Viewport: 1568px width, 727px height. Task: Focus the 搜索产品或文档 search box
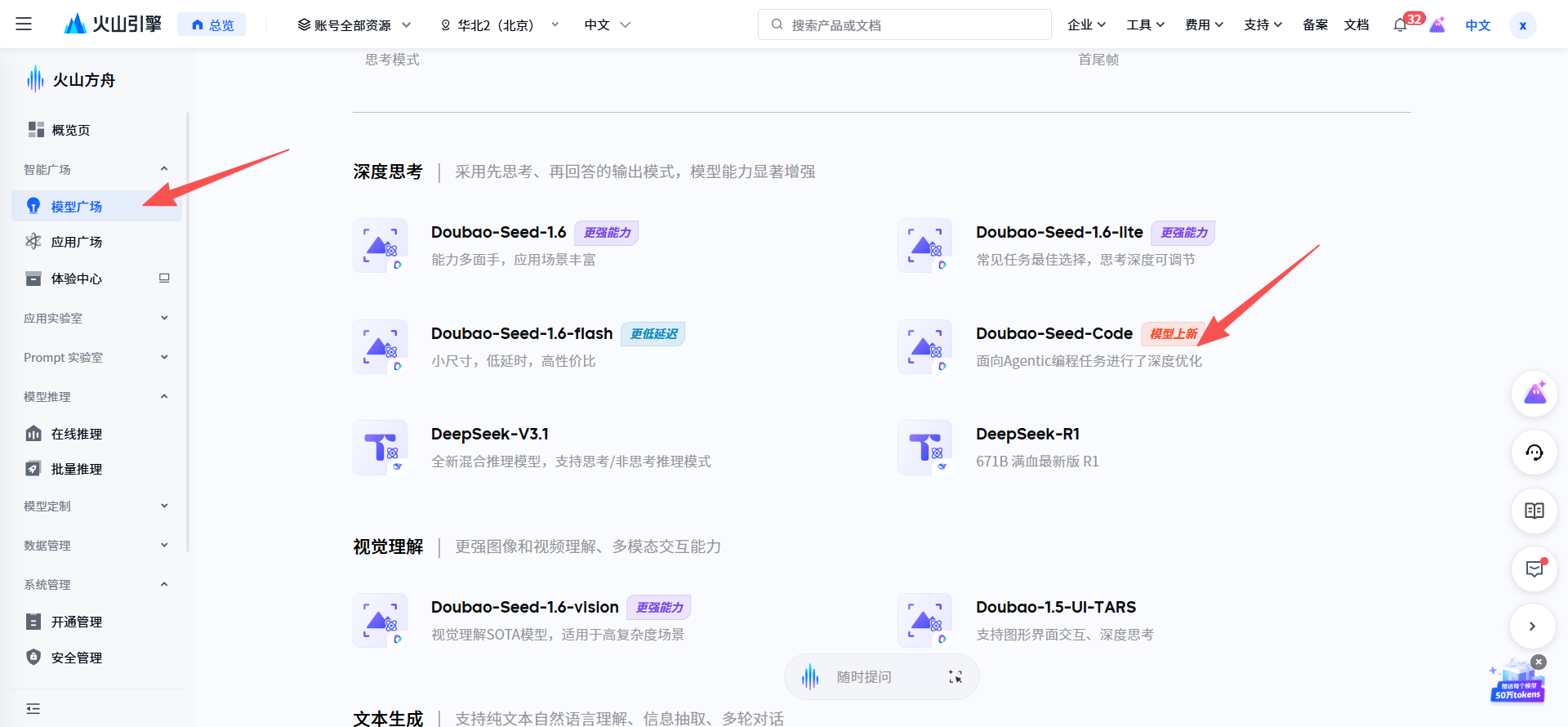[905, 25]
